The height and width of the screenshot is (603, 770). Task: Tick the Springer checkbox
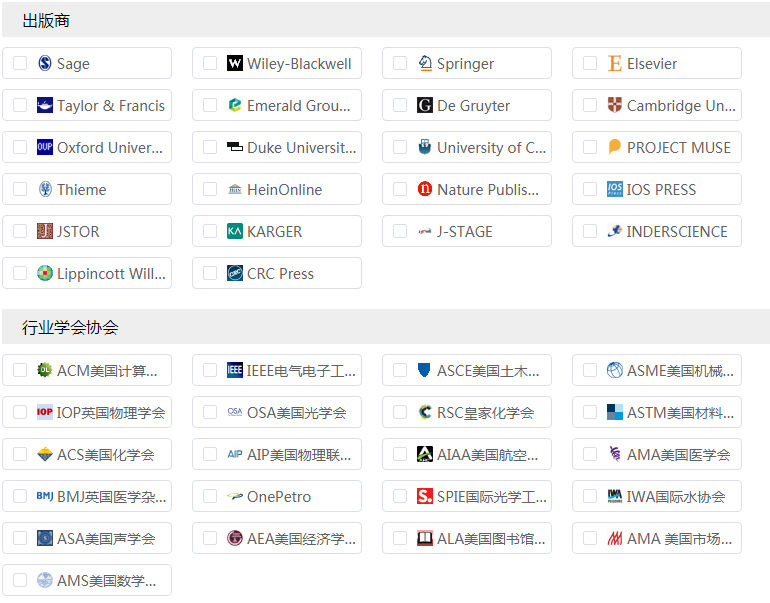[x=400, y=63]
